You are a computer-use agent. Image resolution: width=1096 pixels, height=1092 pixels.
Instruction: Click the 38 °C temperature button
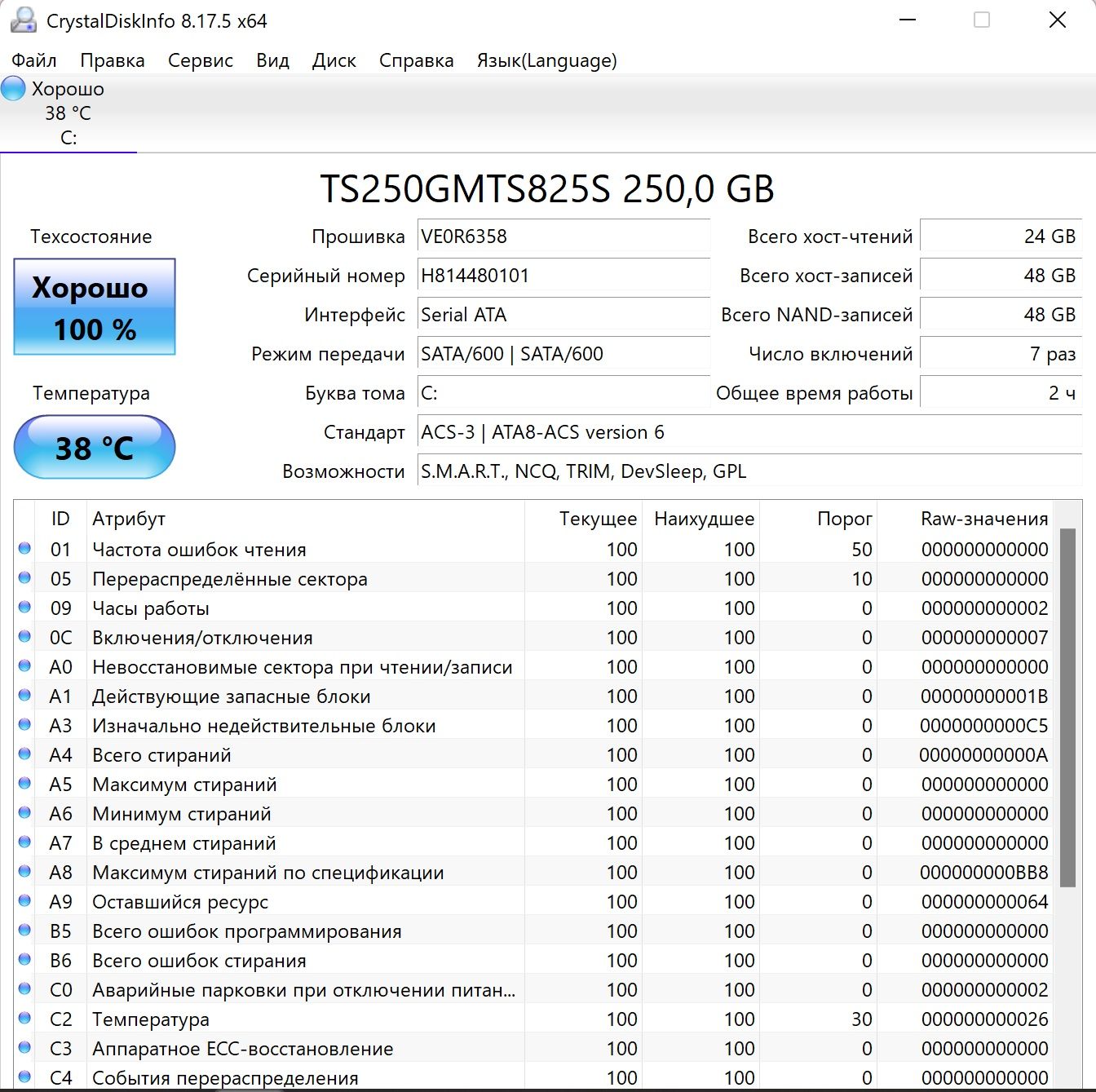tap(95, 447)
